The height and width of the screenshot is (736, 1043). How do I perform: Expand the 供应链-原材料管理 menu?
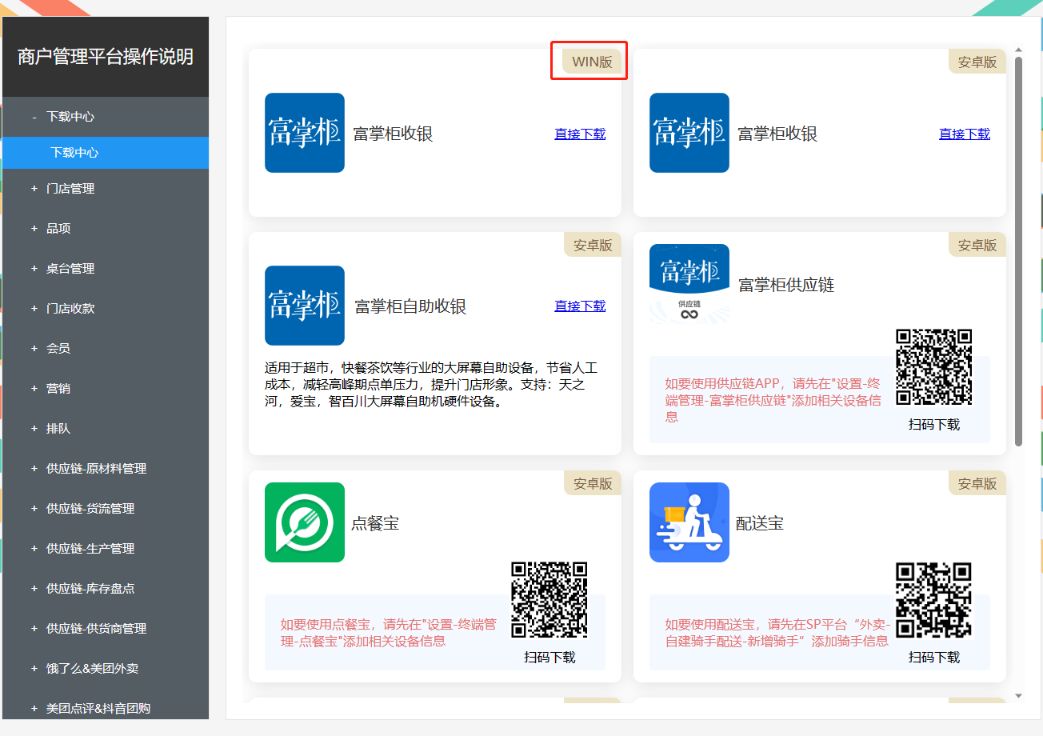click(106, 468)
